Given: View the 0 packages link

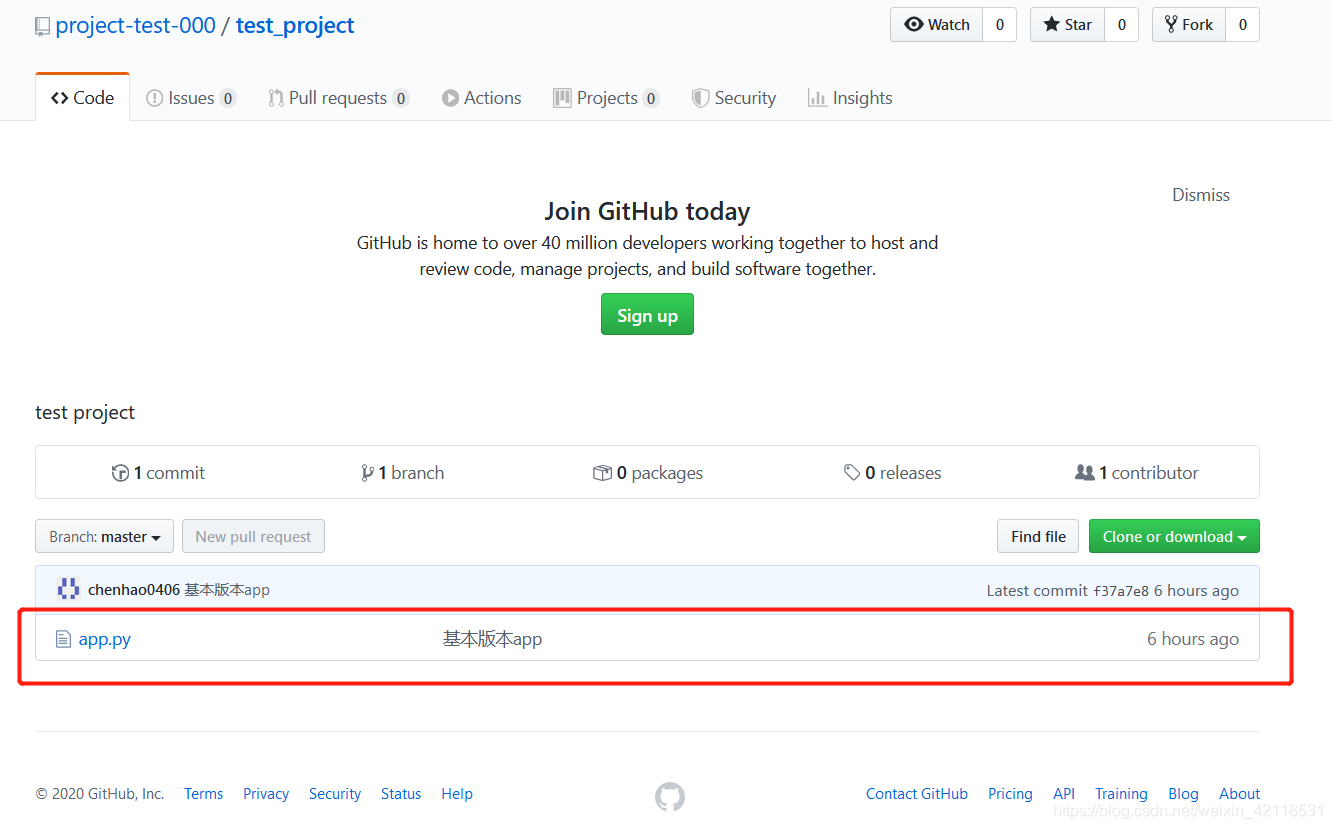Looking at the screenshot, I should point(648,473).
